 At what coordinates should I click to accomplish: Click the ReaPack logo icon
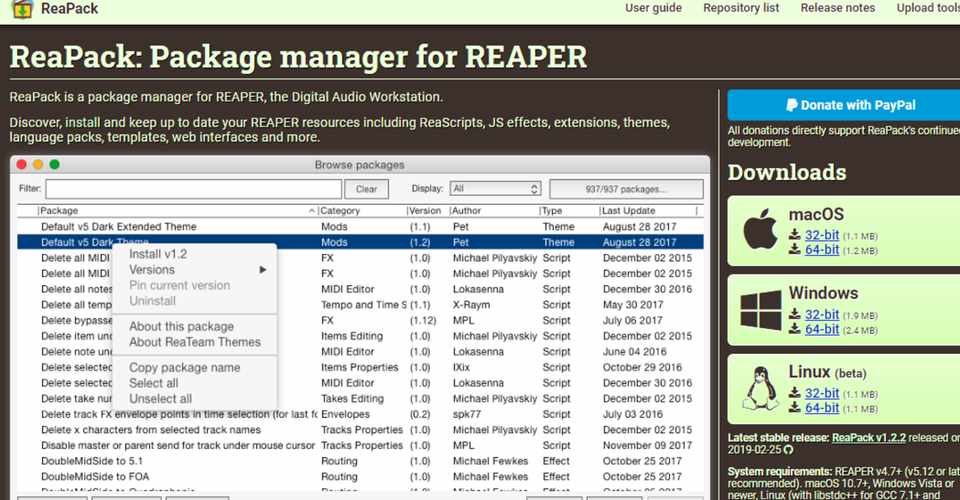pyautogui.click(x=22, y=9)
